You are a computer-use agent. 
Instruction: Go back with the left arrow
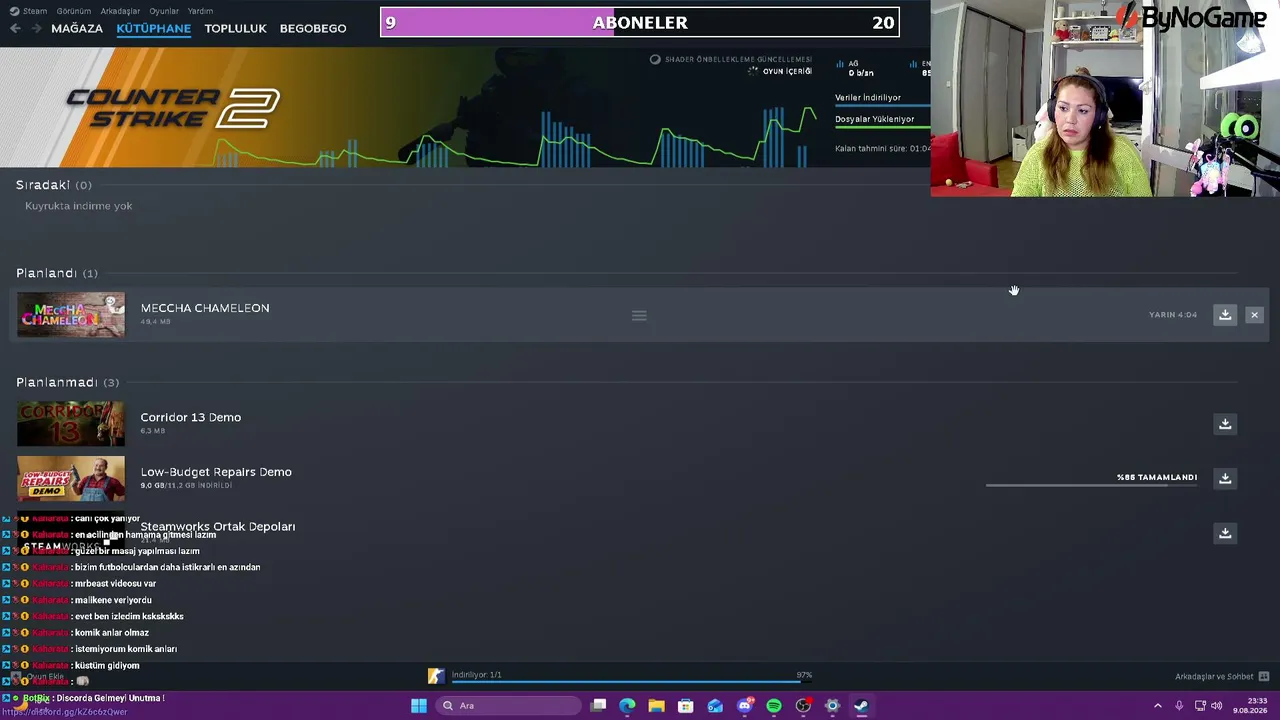[15, 28]
